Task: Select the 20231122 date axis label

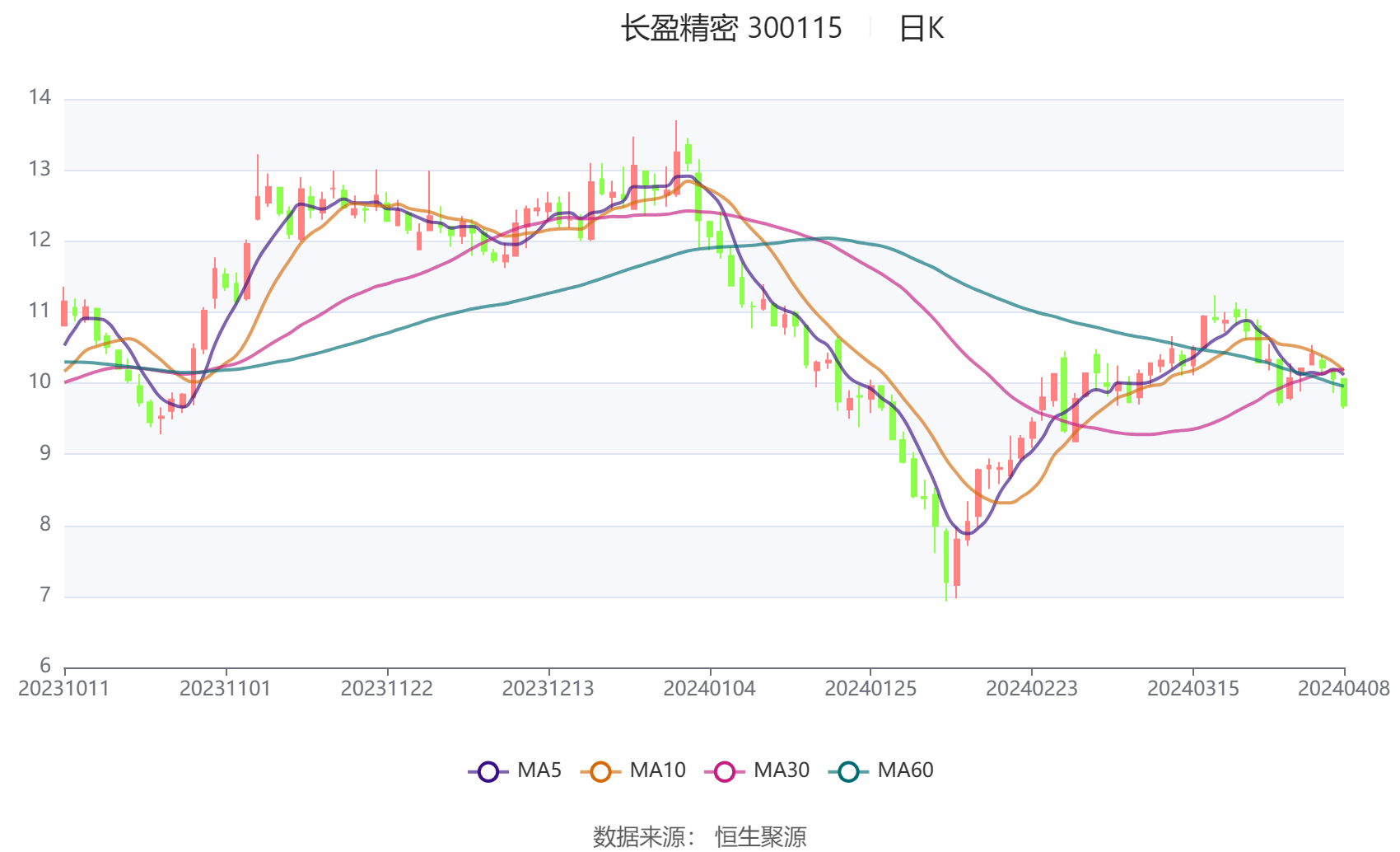Action: tap(387, 689)
